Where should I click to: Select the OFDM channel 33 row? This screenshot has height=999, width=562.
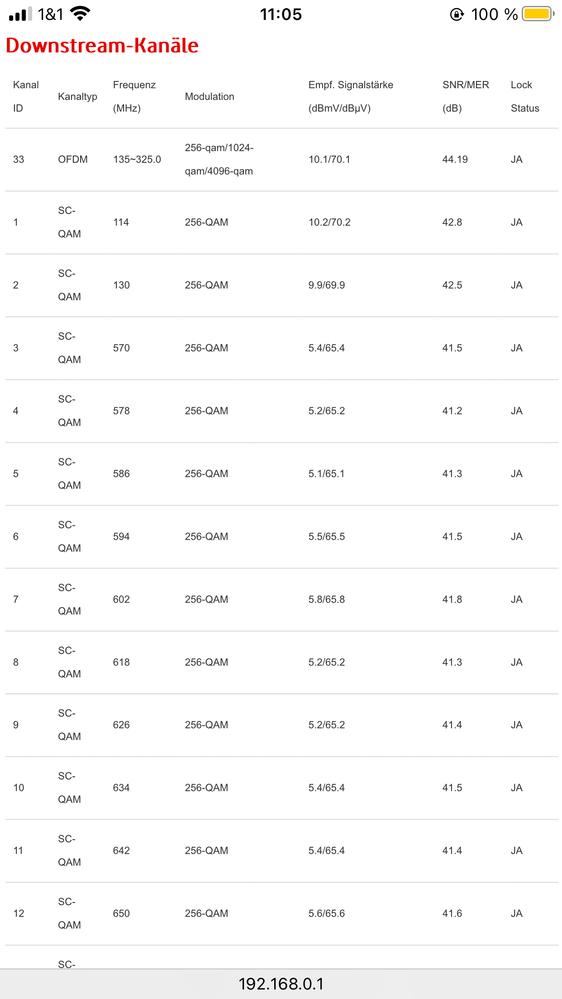[281, 159]
